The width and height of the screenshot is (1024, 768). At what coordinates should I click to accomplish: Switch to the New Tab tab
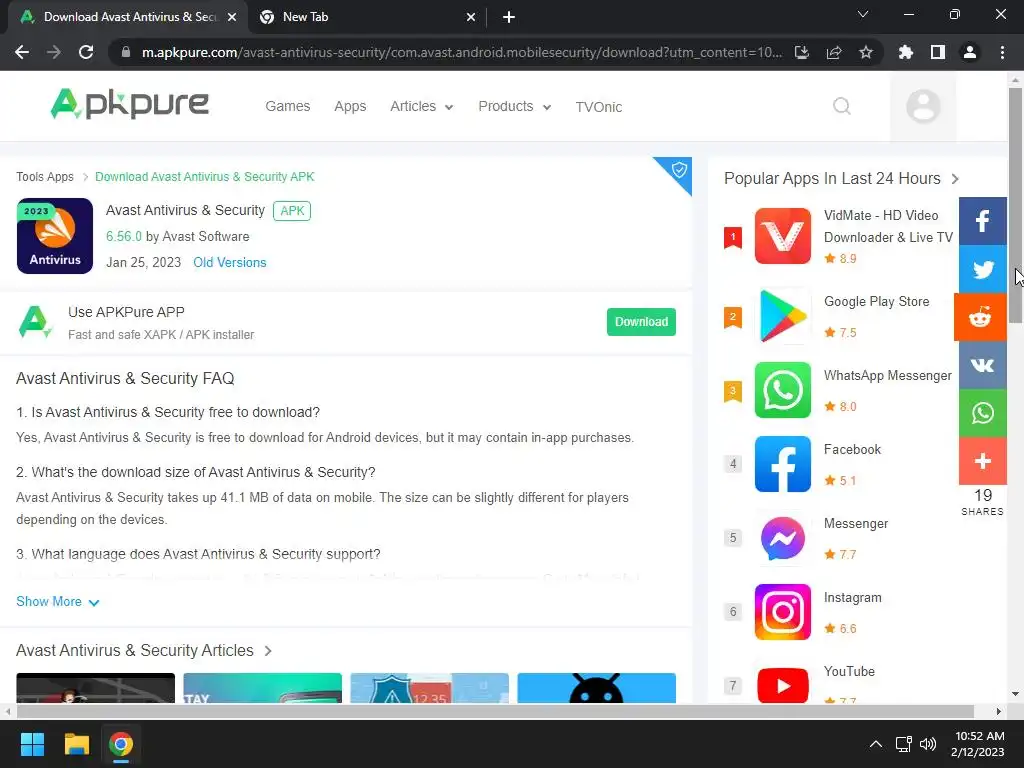(x=367, y=17)
